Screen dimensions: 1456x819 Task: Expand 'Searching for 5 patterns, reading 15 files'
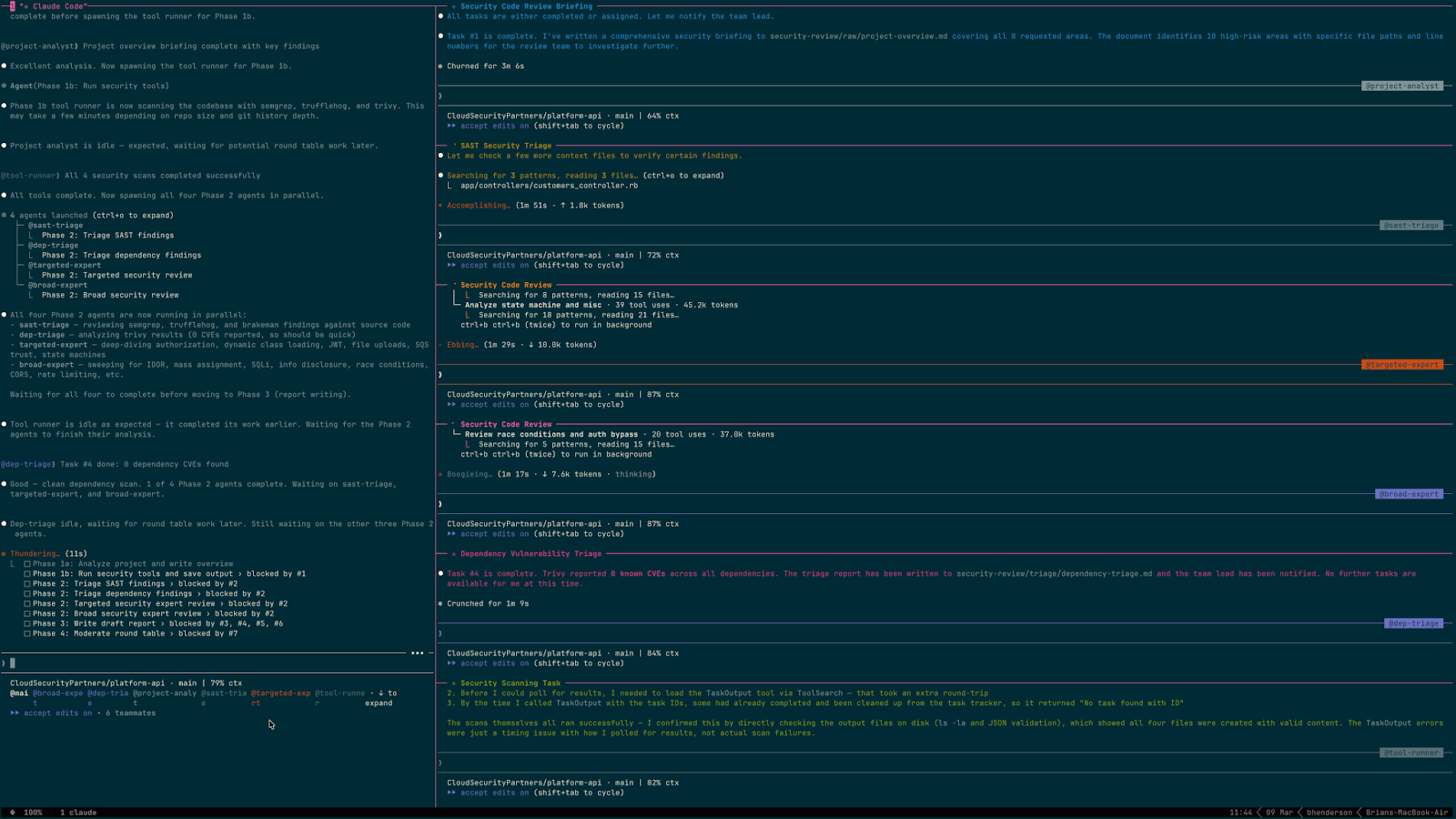coord(576,444)
